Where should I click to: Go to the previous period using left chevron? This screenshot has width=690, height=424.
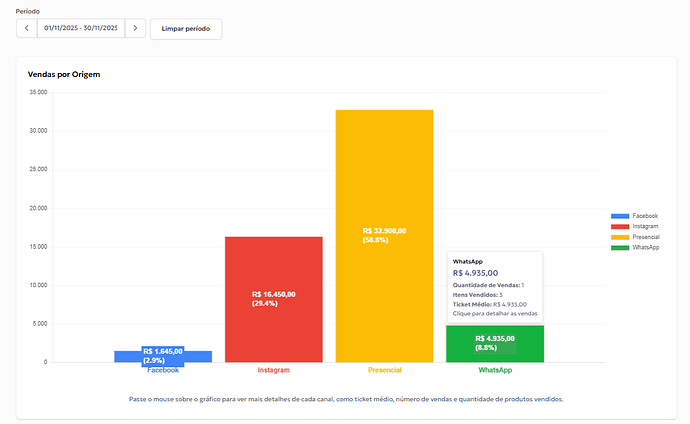tap(27, 28)
